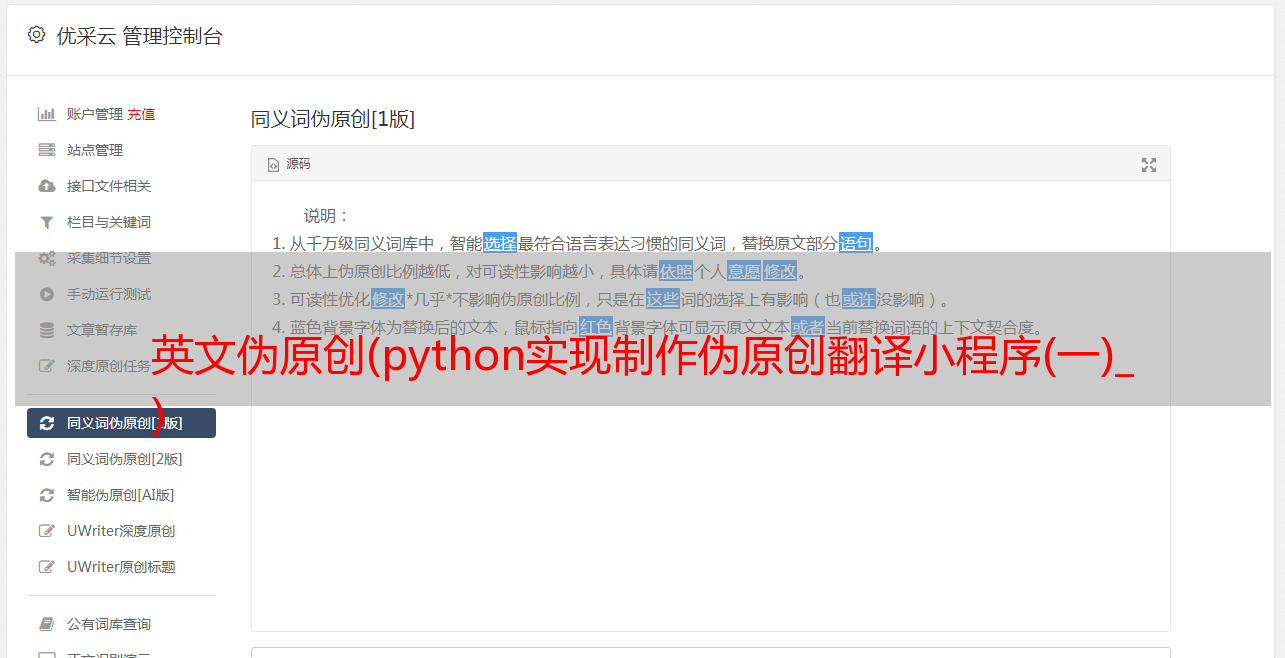
Task: Click the red 充值 recharge link
Action: [x=141, y=114]
